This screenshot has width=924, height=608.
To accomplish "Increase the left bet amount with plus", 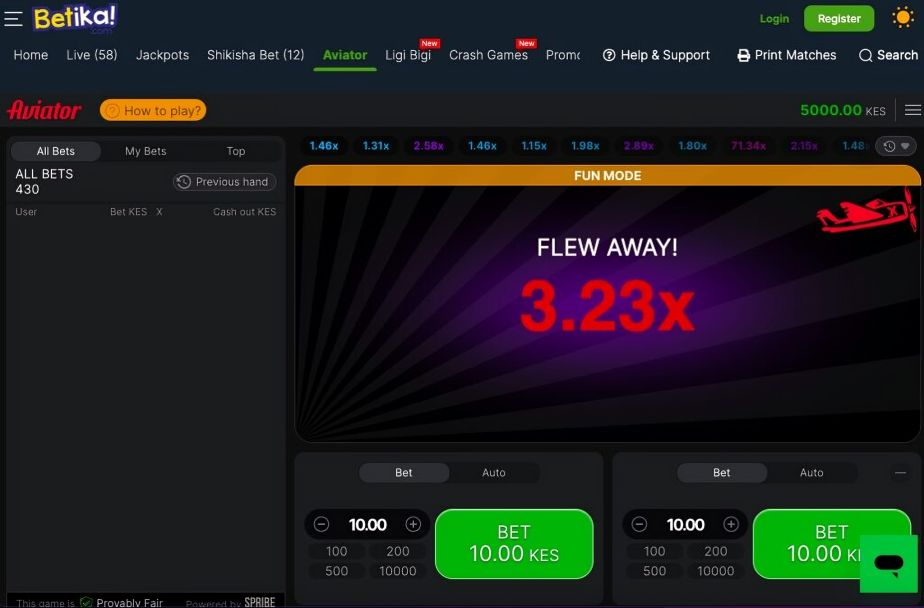I will (413, 524).
